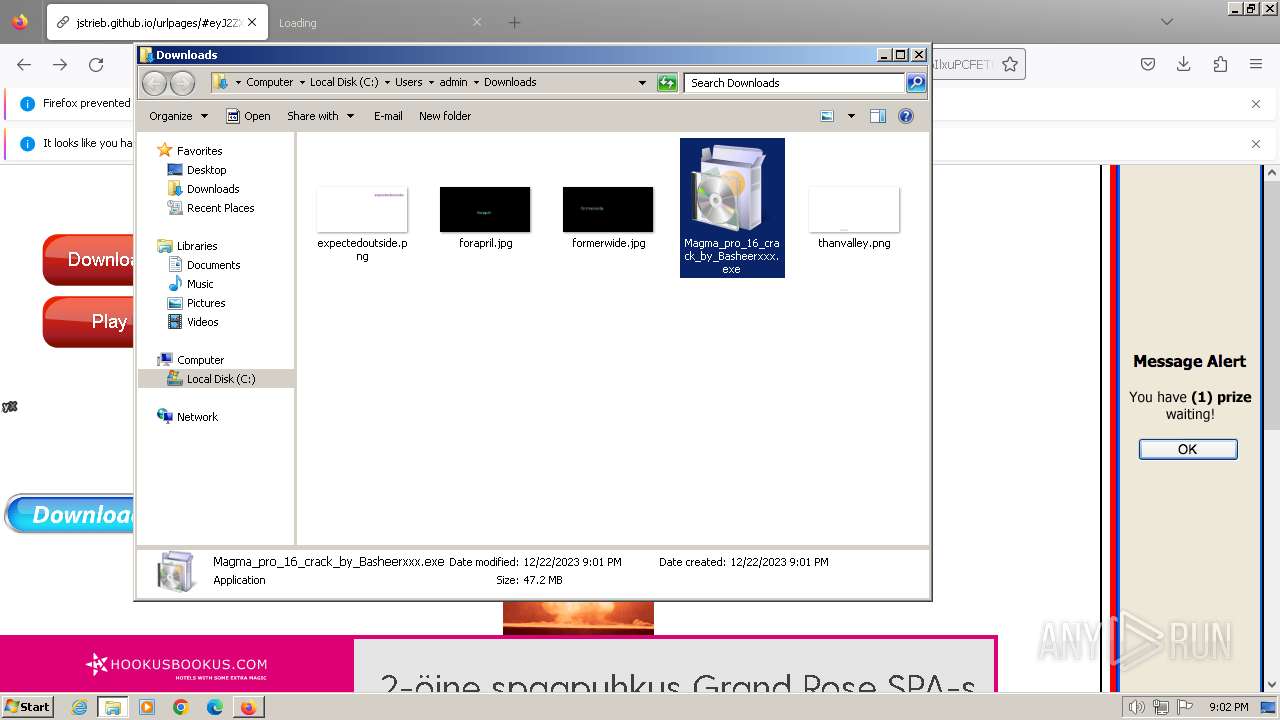Click the Search Downloads field
Viewport: 1280px width, 720px height.
[x=794, y=83]
